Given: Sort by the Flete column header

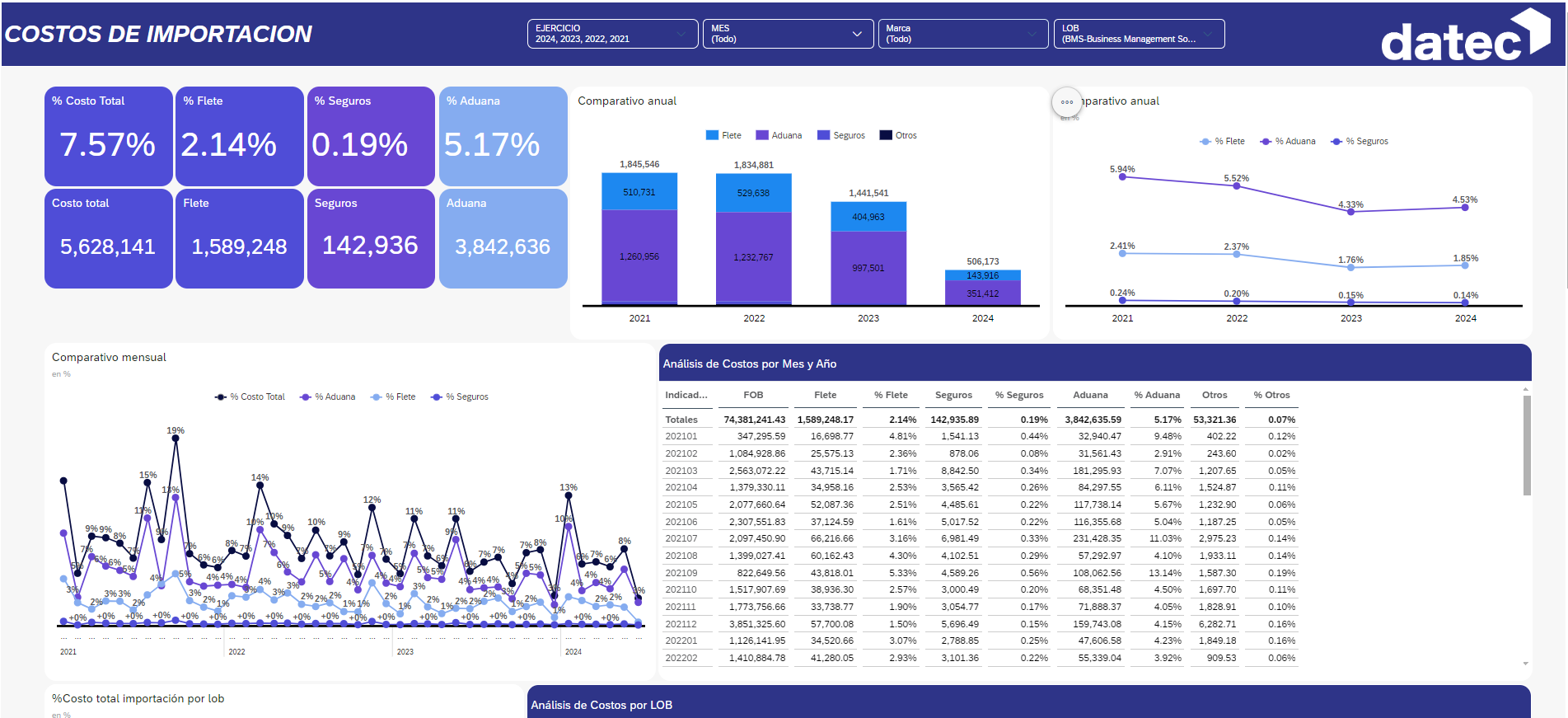Looking at the screenshot, I should pyautogui.click(x=825, y=395).
